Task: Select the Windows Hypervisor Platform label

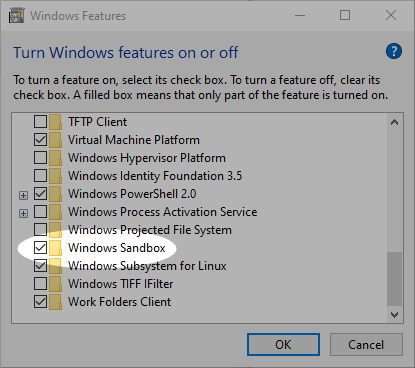Action: (x=147, y=158)
